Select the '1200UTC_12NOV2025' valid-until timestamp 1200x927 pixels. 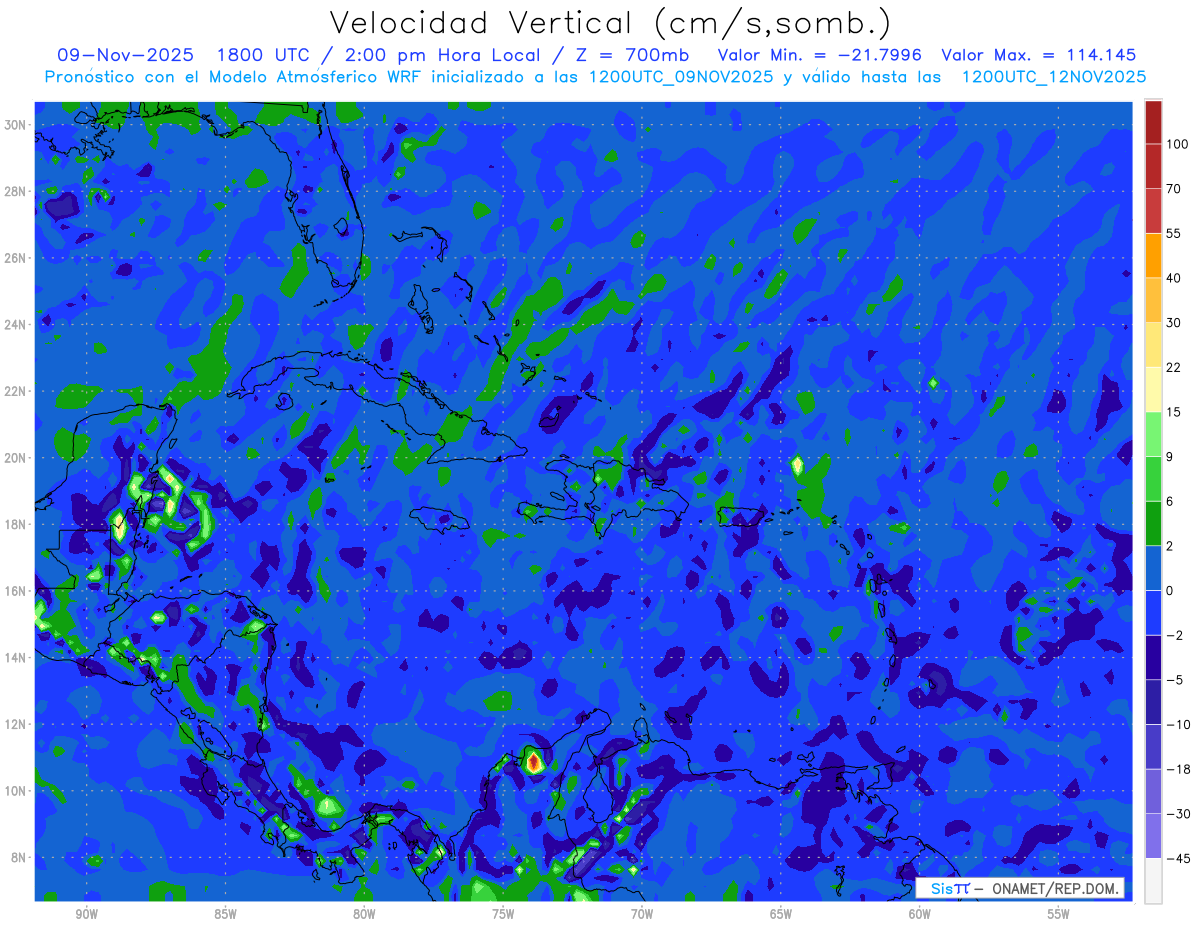[x=1054, y=77]
